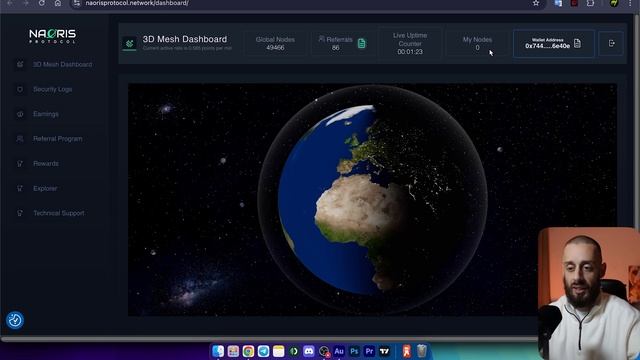
Task: Go forward in the browser
Action: tap(26, 3)
